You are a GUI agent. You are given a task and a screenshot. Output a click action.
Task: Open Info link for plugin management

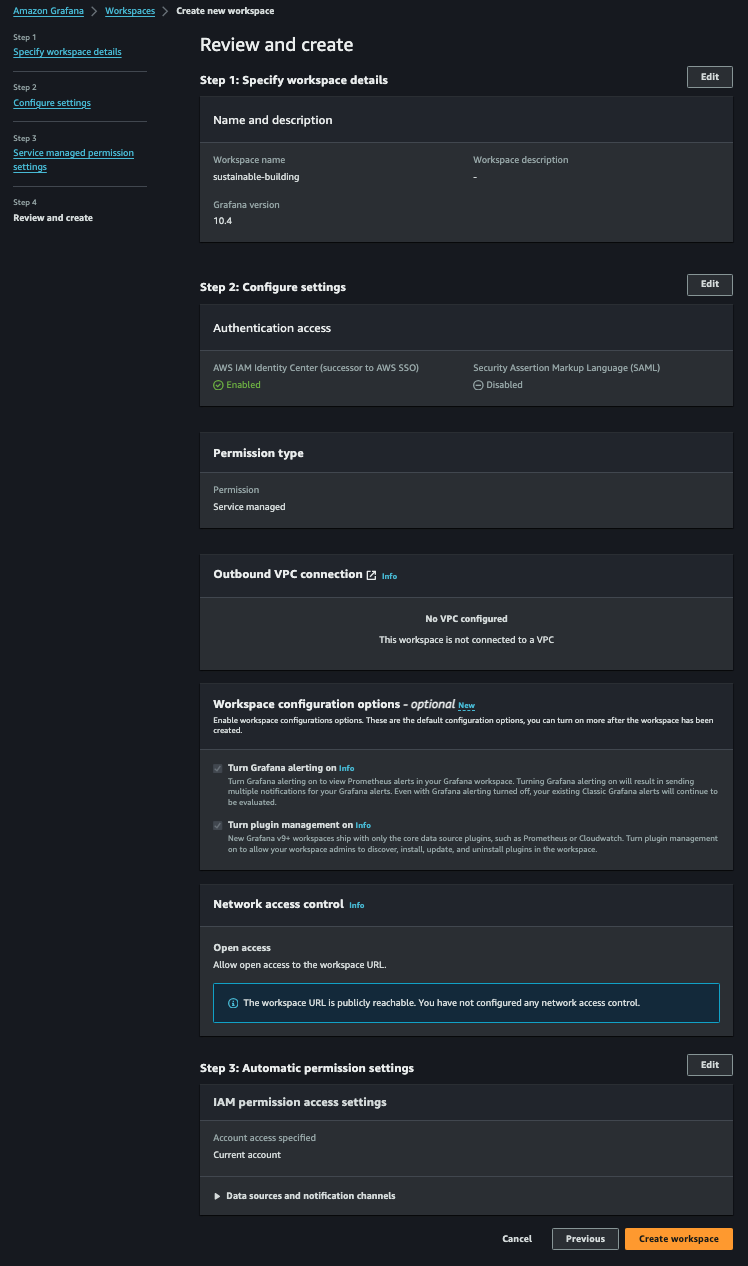pyautogui.click(x=363, y=825)
